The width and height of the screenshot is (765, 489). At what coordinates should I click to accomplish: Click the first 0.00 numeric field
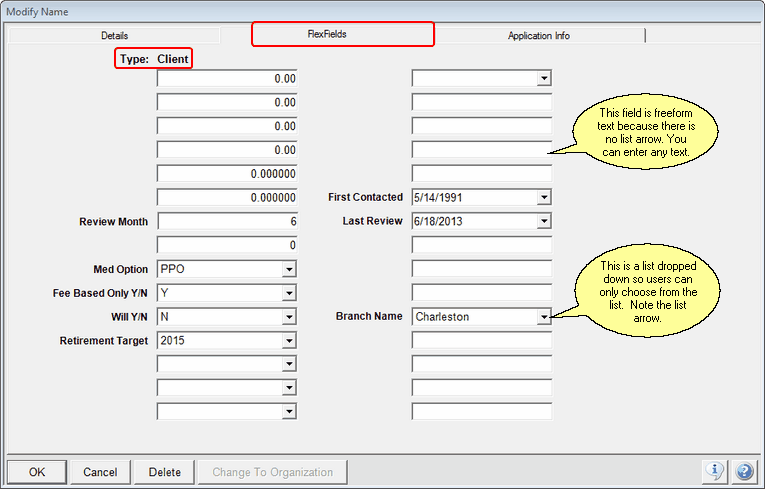(227, 78)
